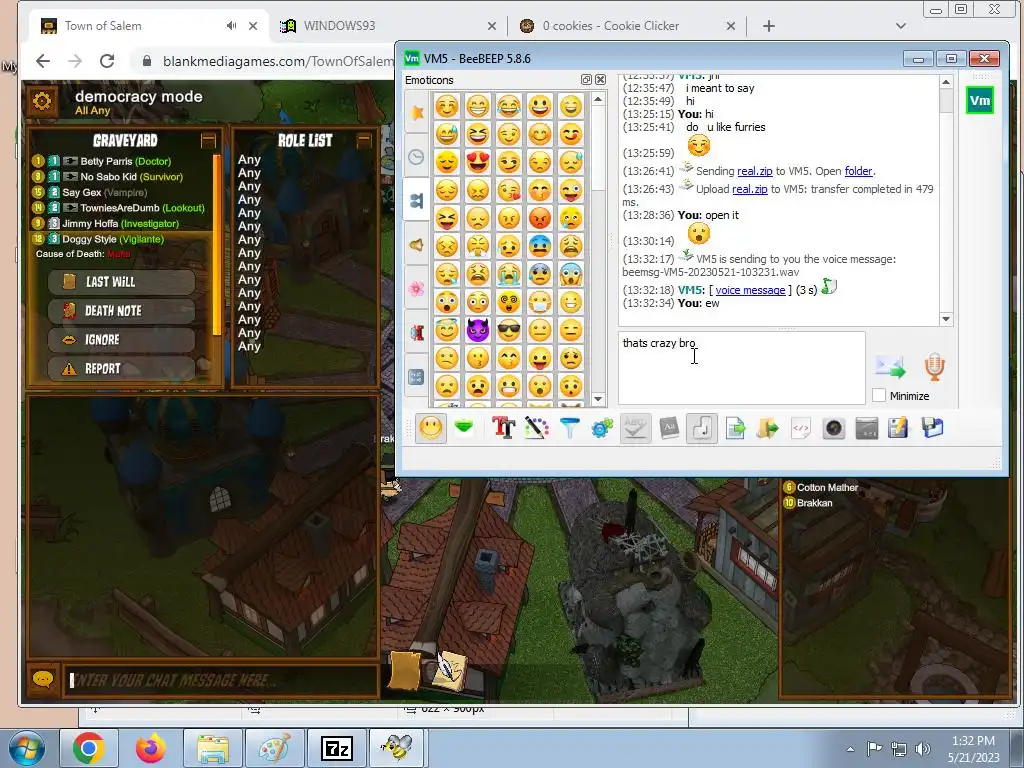This screenshot has height=768, width=1024.
Task: Show hidden system tray icons
Action: pos(850,749)
